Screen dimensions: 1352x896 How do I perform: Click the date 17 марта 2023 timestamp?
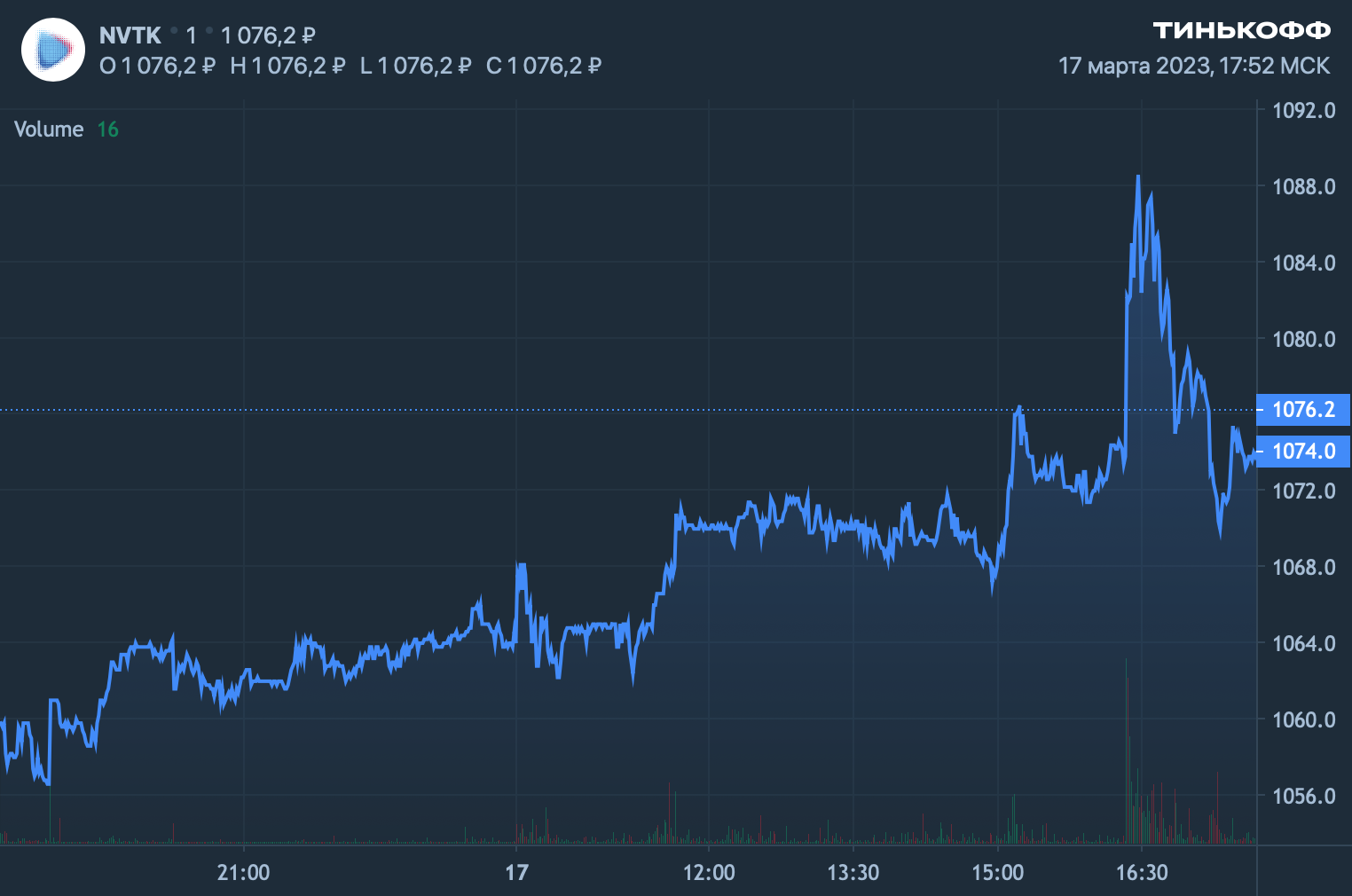click(1193, 67)
